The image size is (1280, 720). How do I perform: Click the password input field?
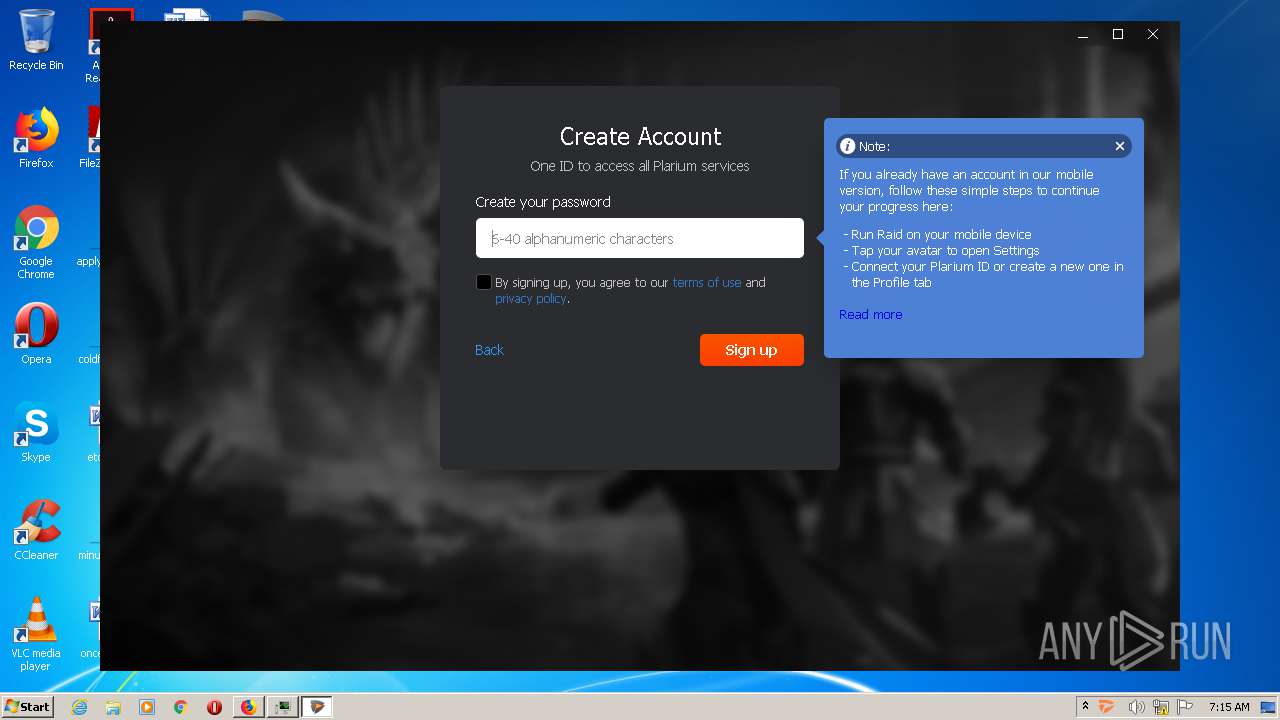640,238
